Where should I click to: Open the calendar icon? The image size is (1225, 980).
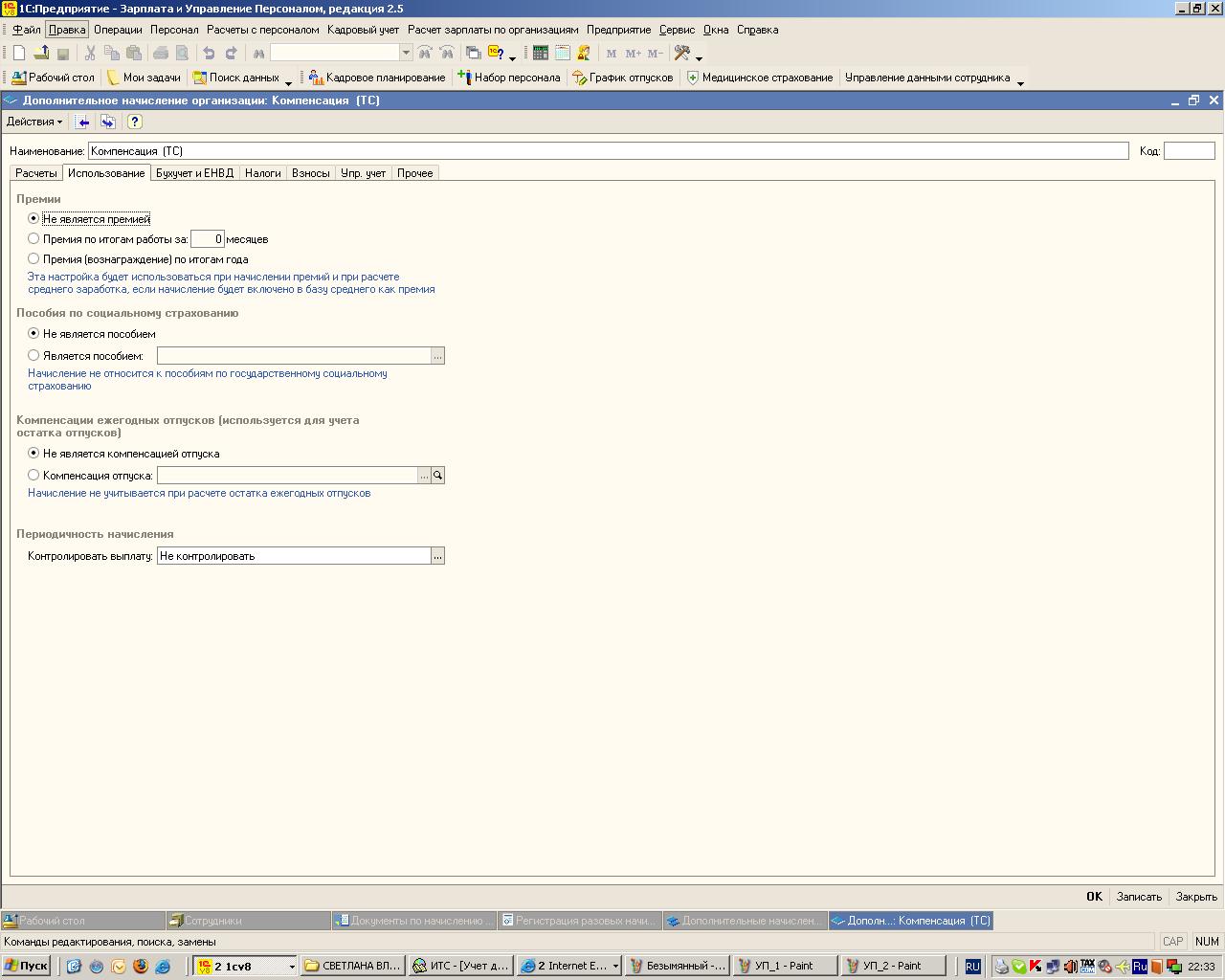click(x=563, y=54)
